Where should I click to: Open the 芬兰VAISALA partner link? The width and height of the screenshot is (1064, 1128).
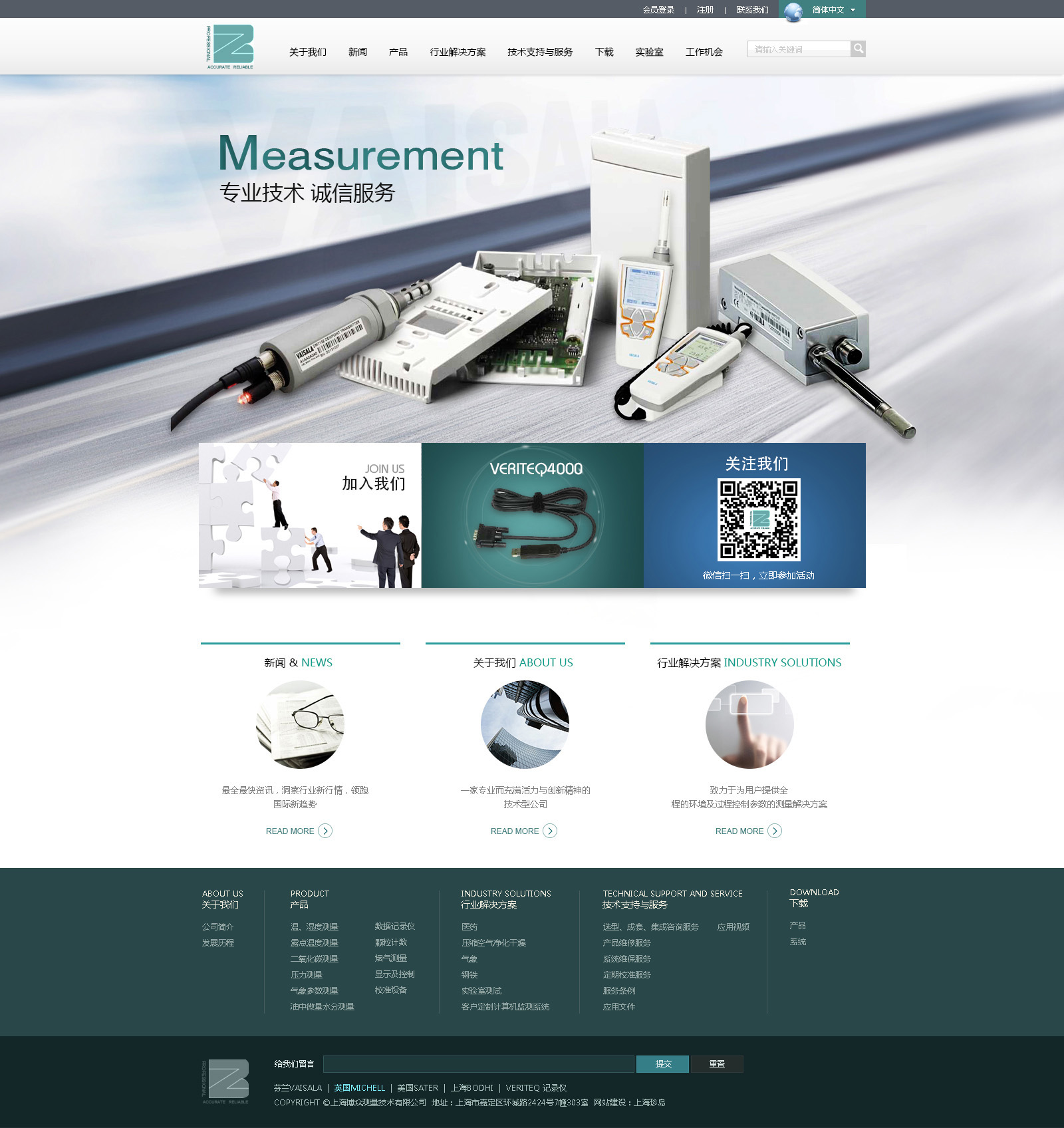click(x=298, y=1087)
